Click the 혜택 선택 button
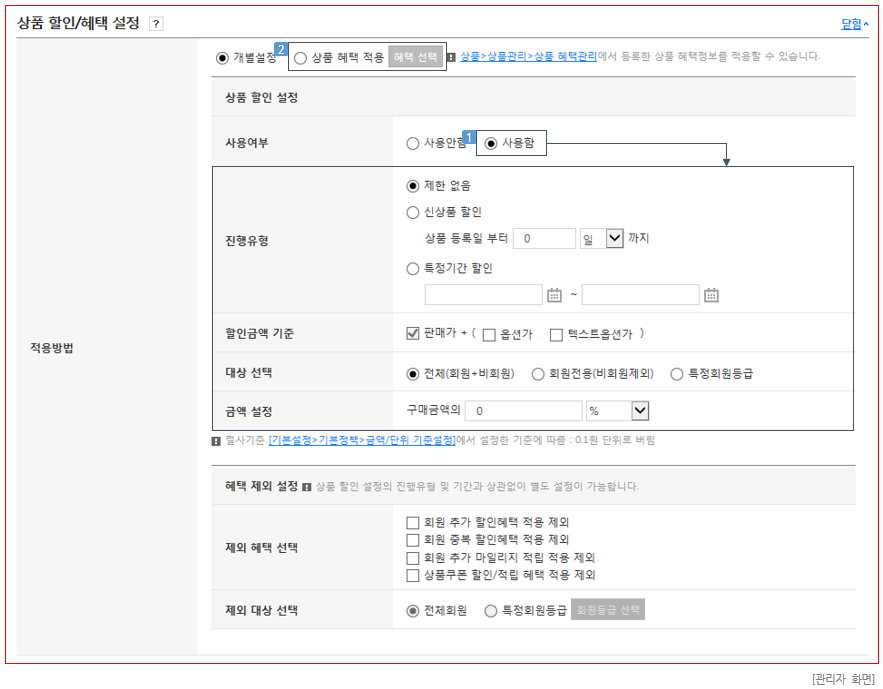The width and height of the screenshot is (883, 689). (415, 58)
